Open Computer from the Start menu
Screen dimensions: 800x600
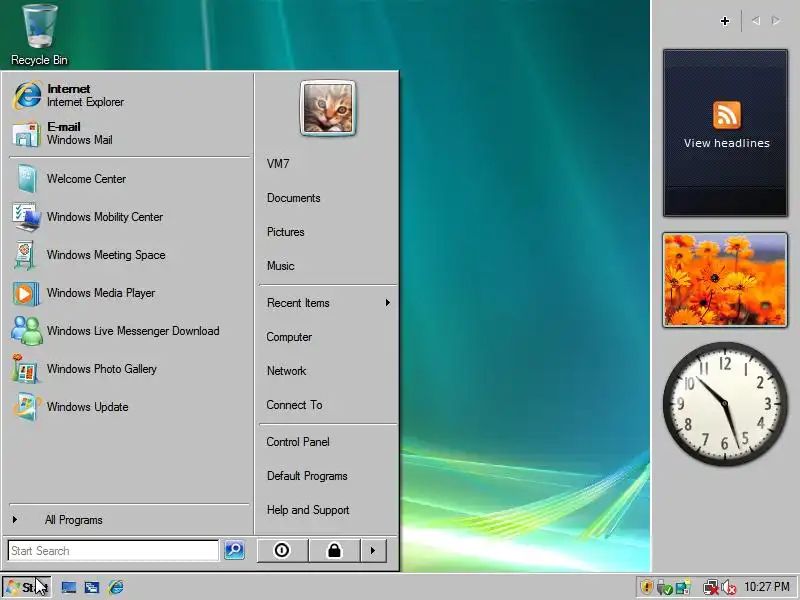click(x=328, y=337)
